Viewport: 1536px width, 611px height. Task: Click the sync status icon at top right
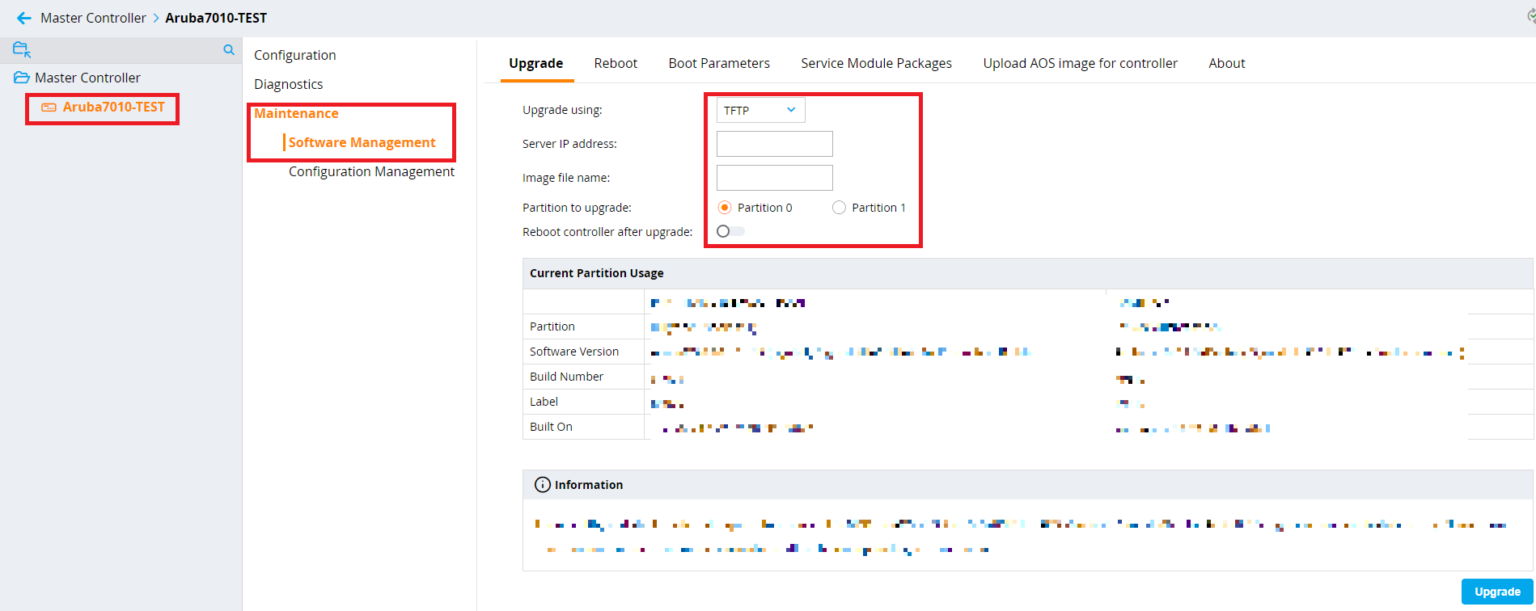coord(1529,17)
